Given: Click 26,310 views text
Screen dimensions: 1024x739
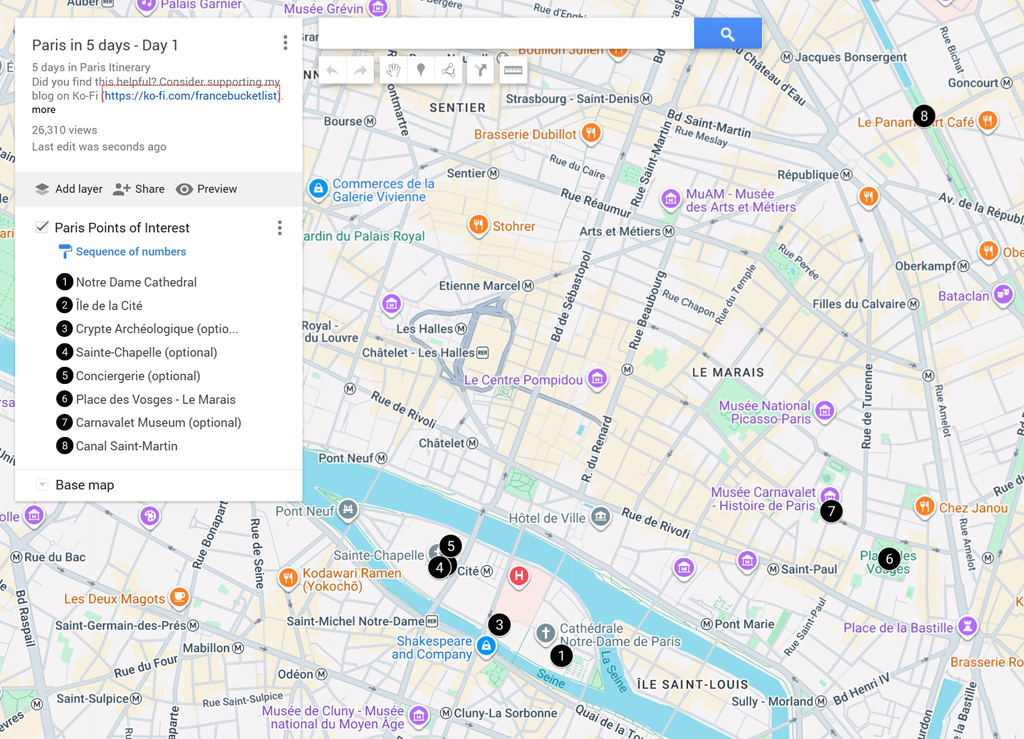Looking at the screenshot, I should (65, 130).
